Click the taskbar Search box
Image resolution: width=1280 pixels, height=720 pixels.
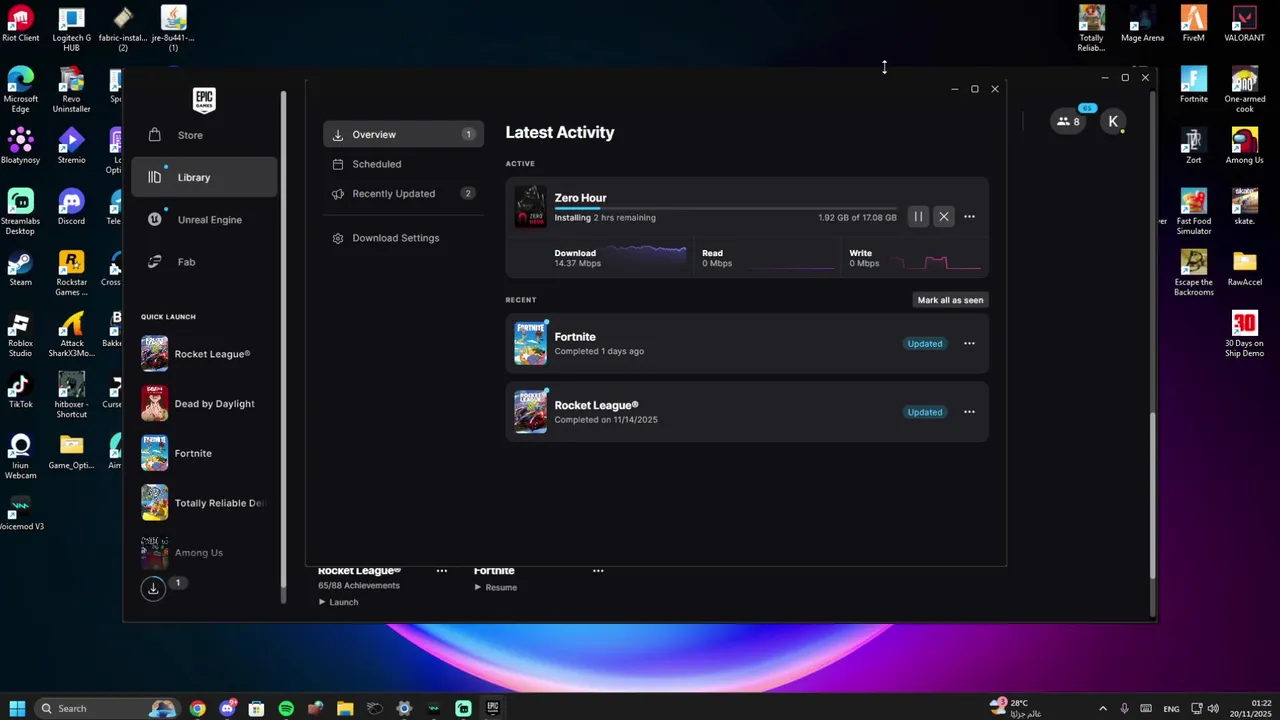tap(107, 708)
